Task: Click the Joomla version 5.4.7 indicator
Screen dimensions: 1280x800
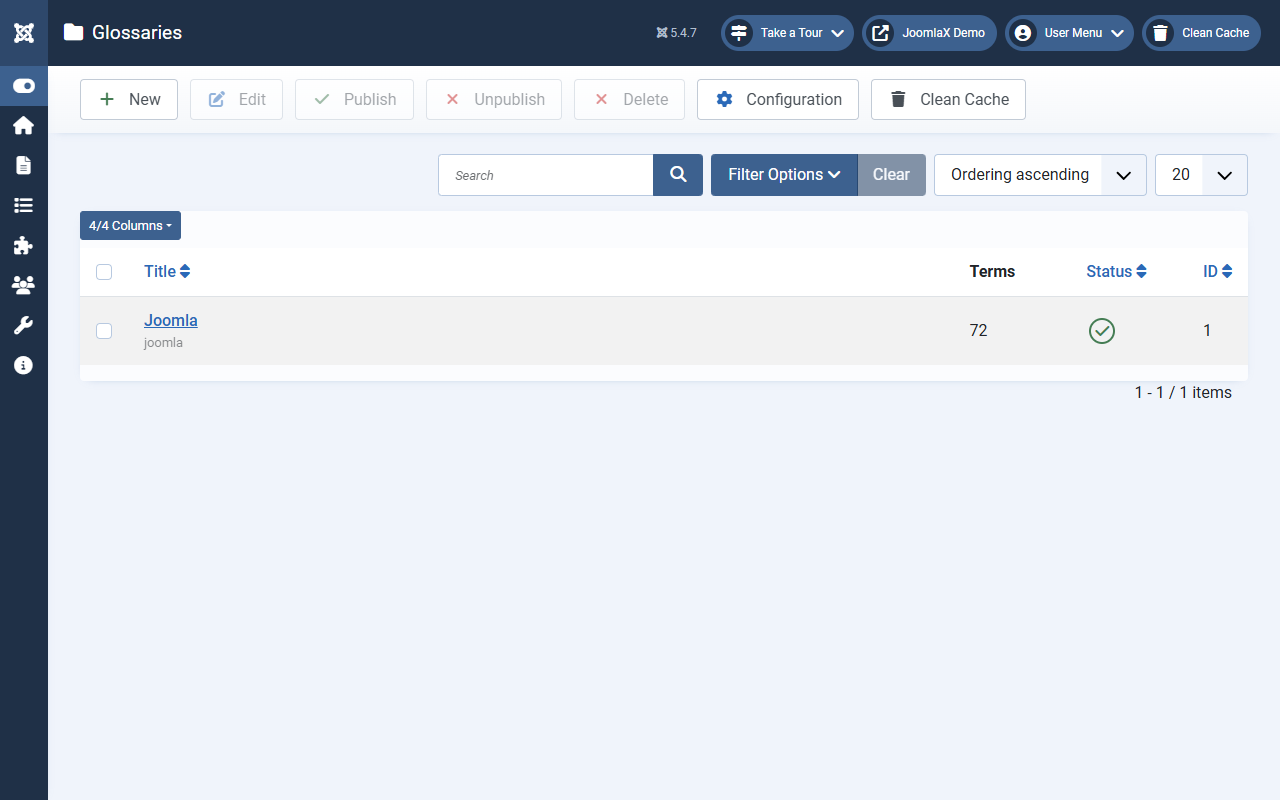Action: pyautogui.click(x=676, y=33)
